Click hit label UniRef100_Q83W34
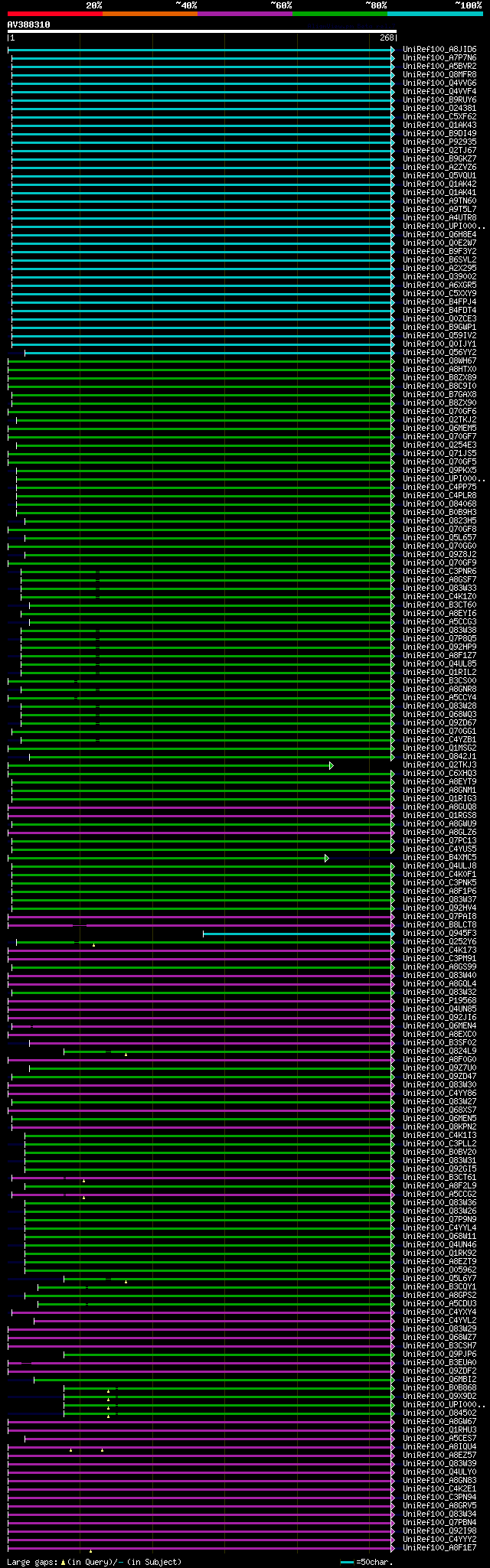This screenshot has width=490, height=1568. (439, 1514)
